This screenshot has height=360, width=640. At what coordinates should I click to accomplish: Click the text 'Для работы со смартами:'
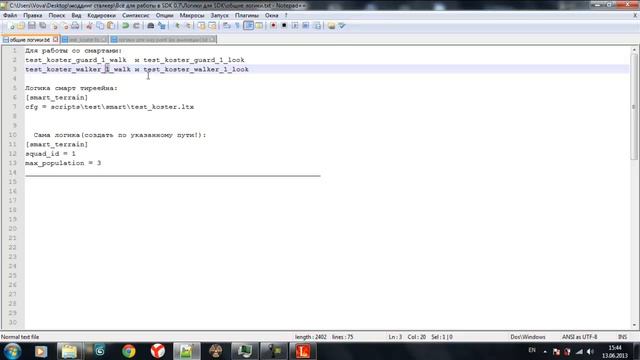click(73, 51)
